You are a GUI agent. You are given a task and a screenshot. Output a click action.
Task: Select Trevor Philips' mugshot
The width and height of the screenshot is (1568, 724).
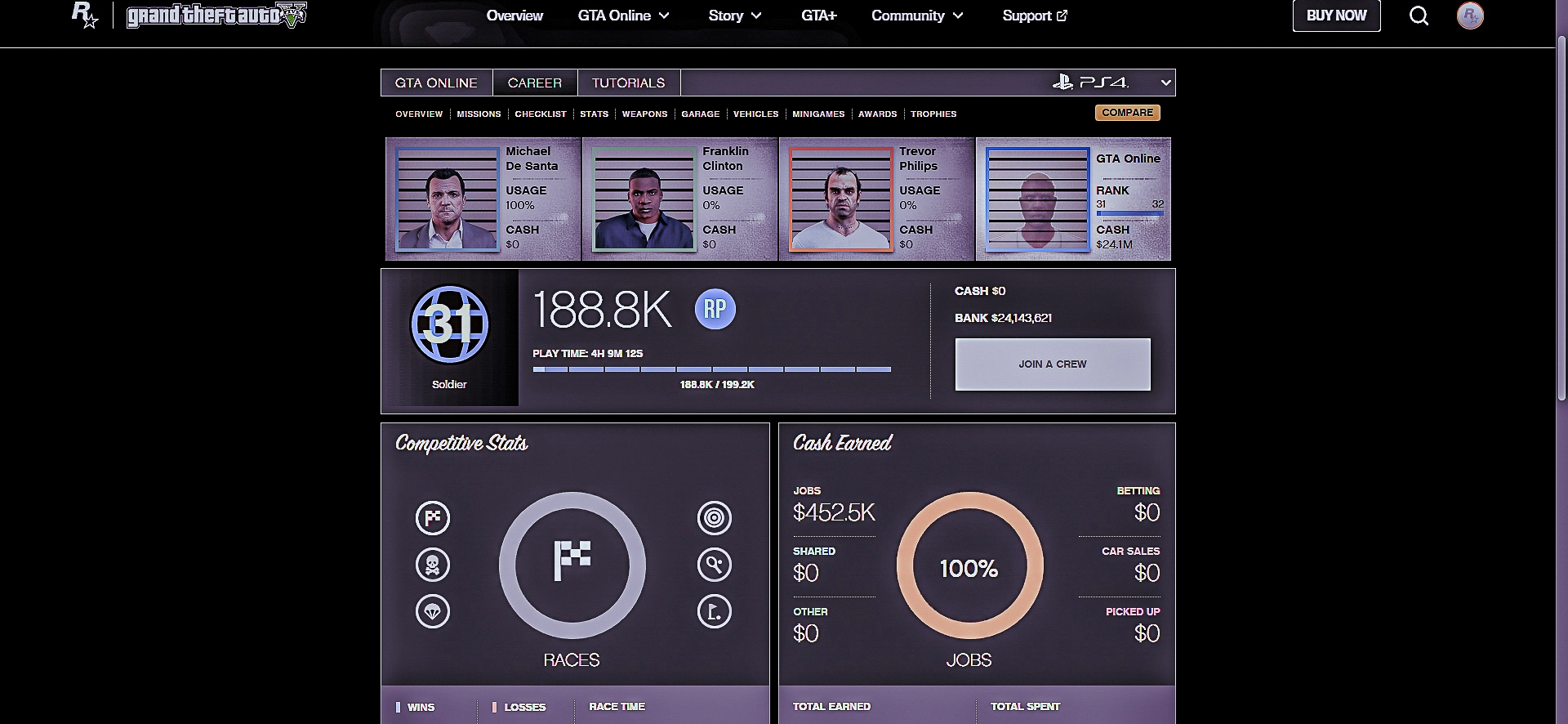(x=841, y=199)
